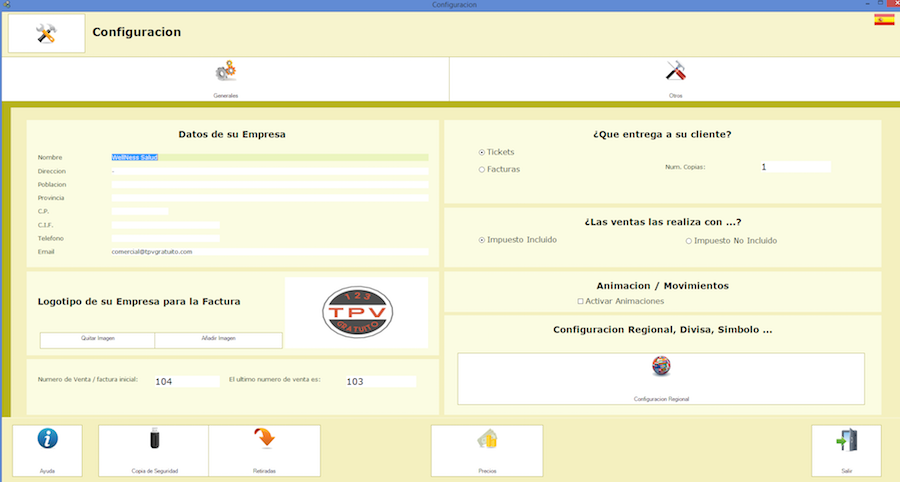
Task: Click the Configuracion tools icon in header
Action: 46,33
